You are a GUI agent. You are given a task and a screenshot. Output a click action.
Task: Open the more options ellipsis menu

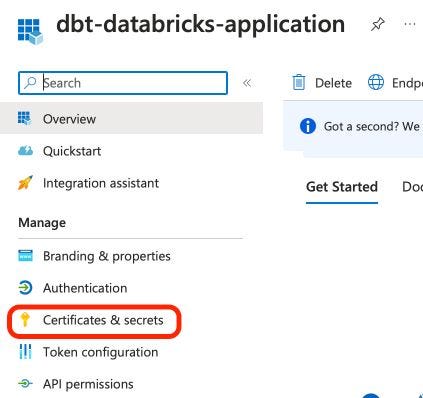(x=410, y=24)
